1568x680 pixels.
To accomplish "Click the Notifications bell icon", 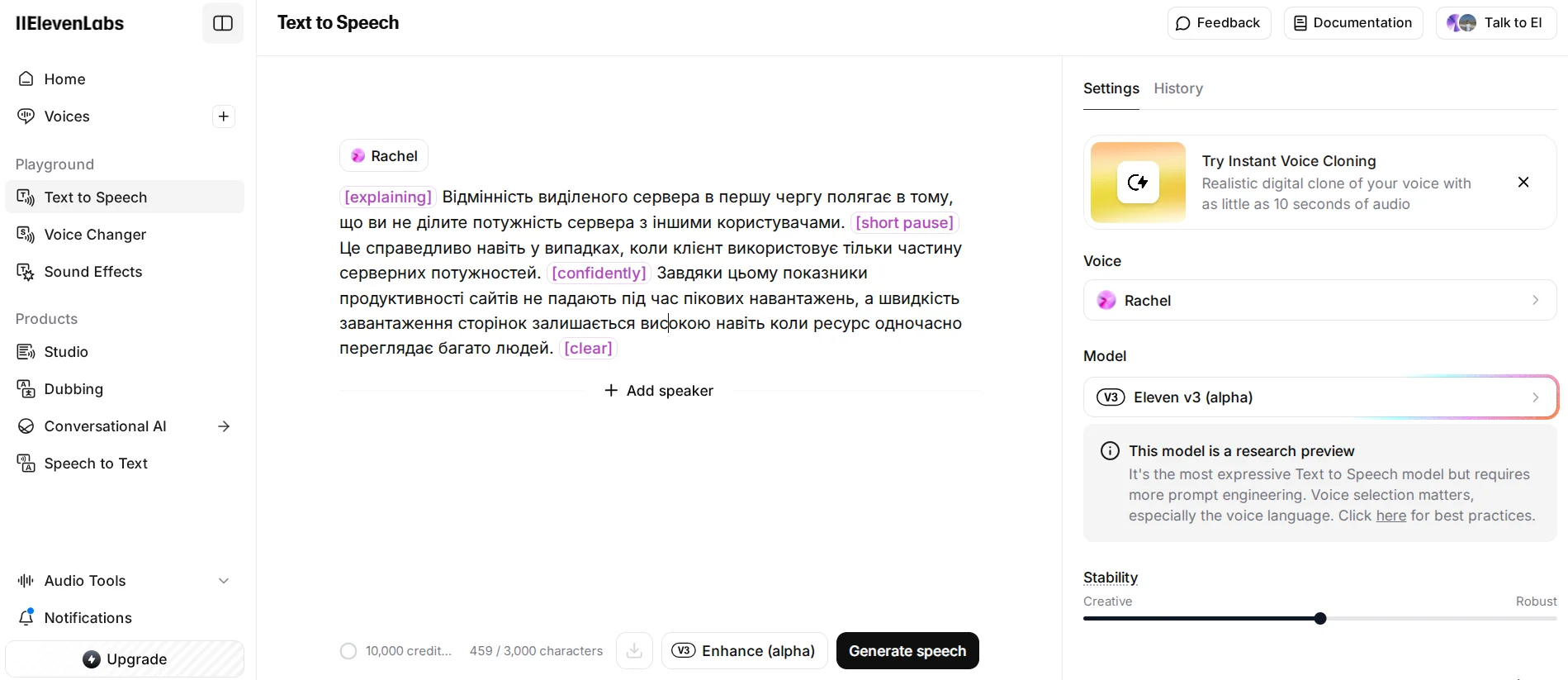I will [26, 618].
